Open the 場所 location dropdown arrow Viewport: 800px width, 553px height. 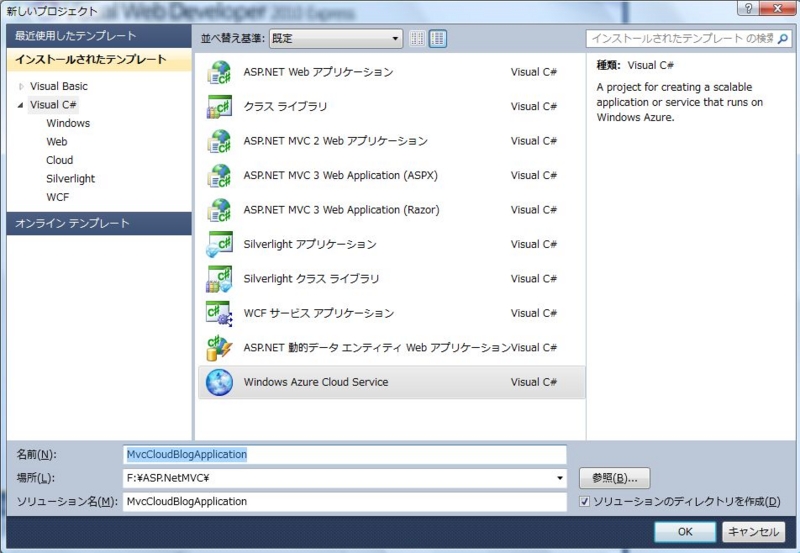[560, 479]
